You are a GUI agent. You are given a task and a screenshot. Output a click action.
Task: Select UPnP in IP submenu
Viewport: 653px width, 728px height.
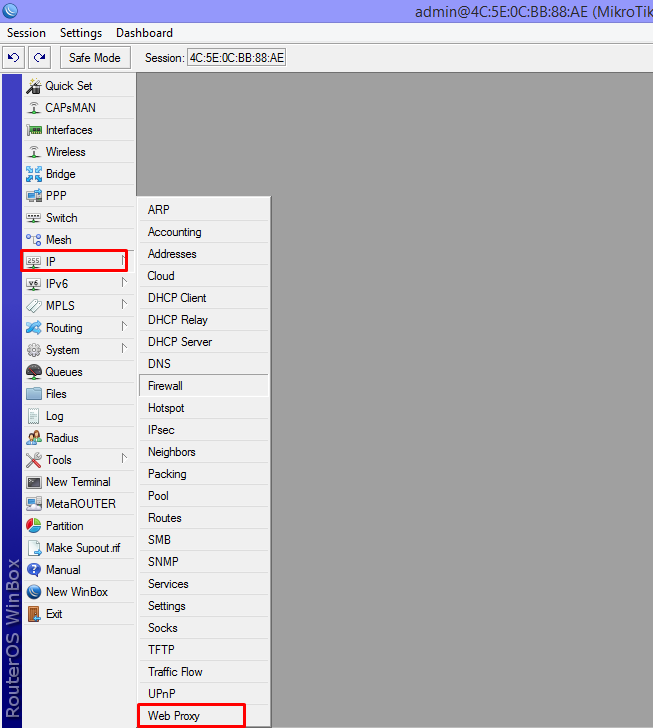coord(204,694)
